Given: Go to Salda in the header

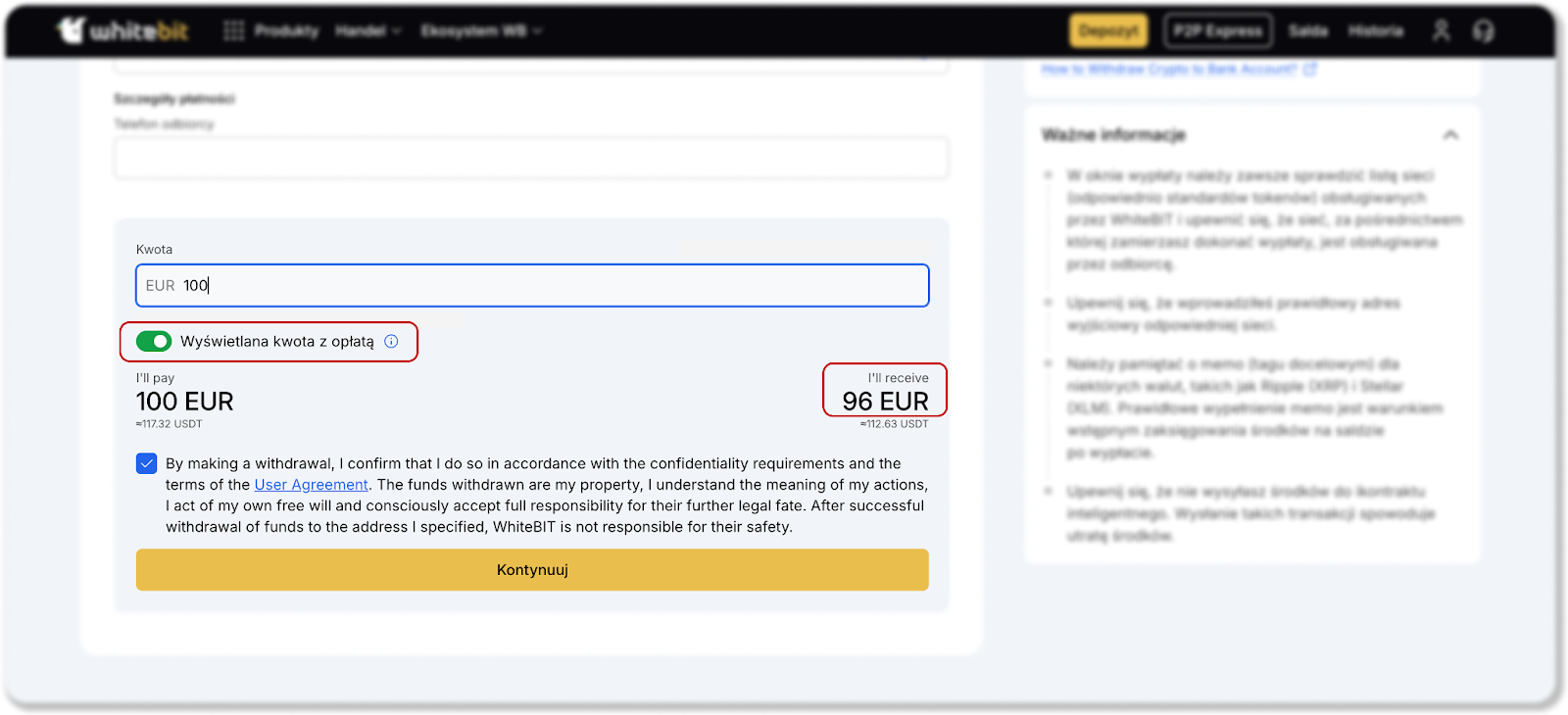Looking at the screenshot, I should click(x=1307, y=30).
